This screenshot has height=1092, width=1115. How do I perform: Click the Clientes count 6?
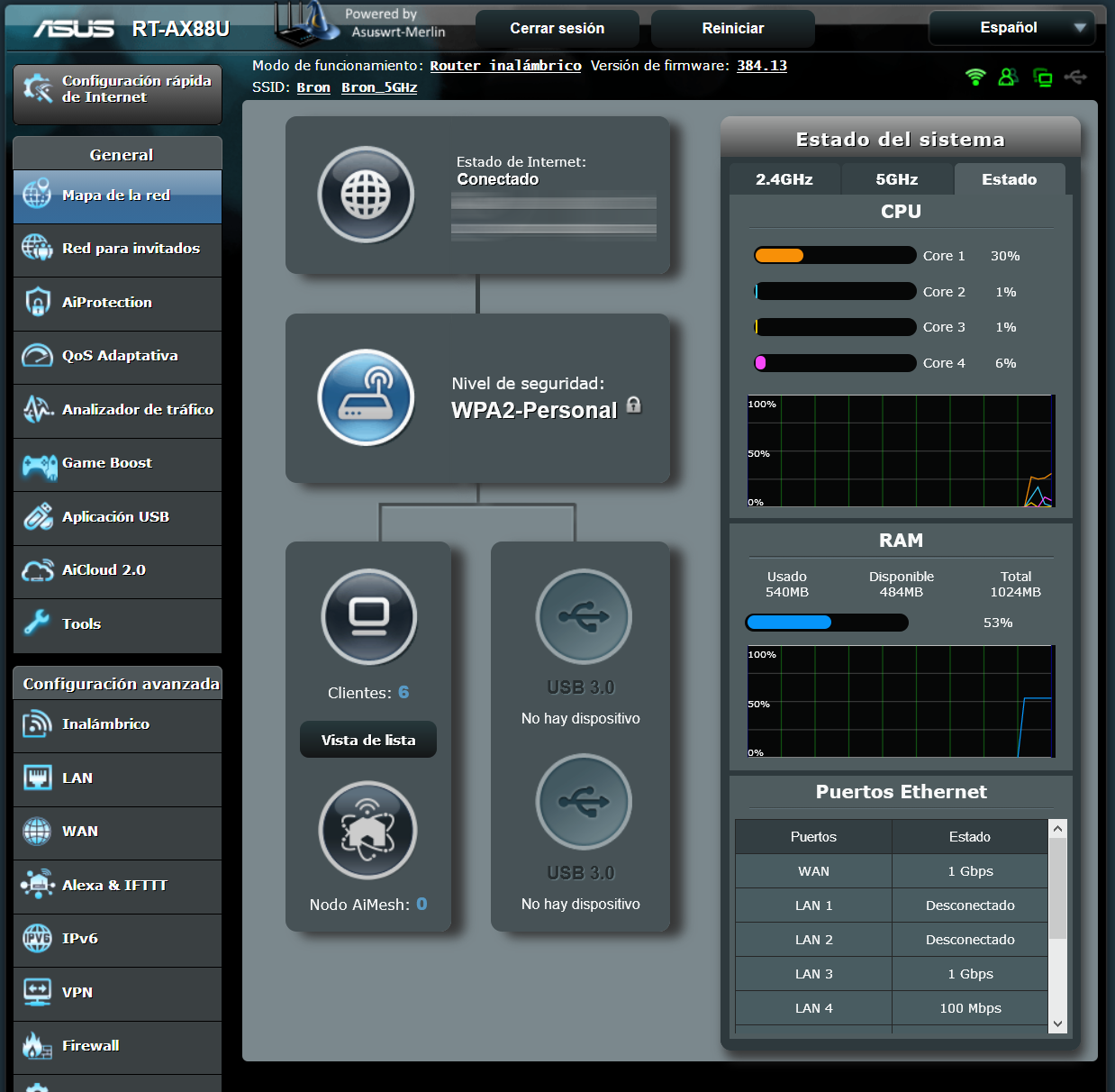pyautogui.click(x=403, y=692)
